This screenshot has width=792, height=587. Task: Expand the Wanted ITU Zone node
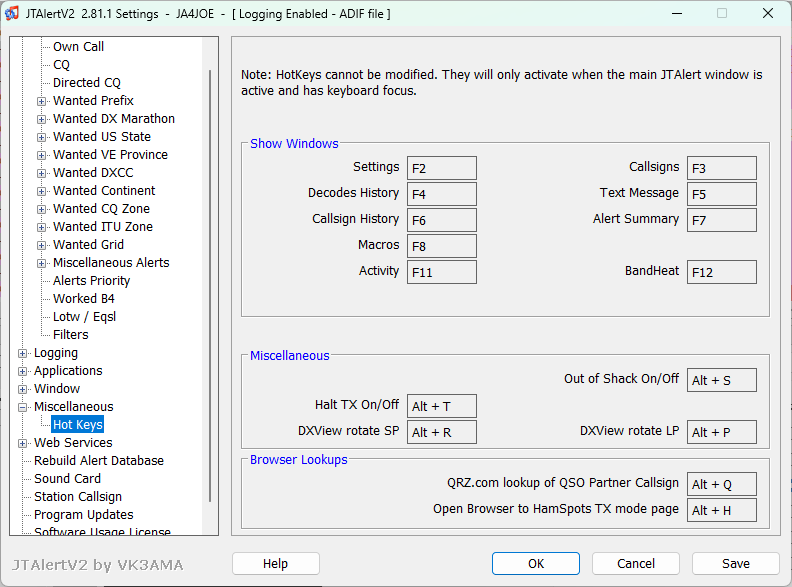click(x=41, y=227)
